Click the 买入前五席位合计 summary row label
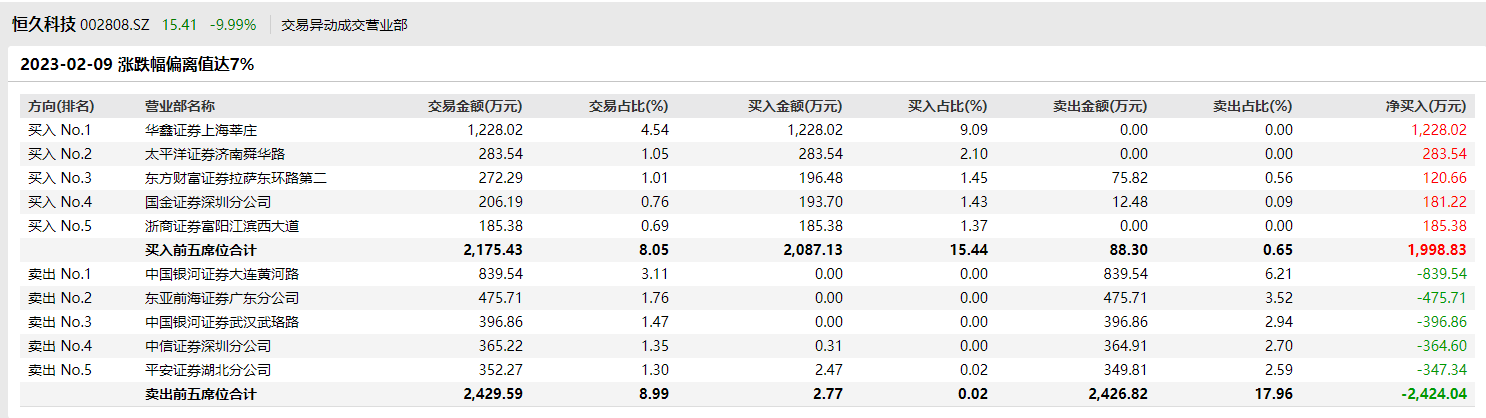This screenshot has height=418, width=1486. pyautogui.click(x=201, y=250)
